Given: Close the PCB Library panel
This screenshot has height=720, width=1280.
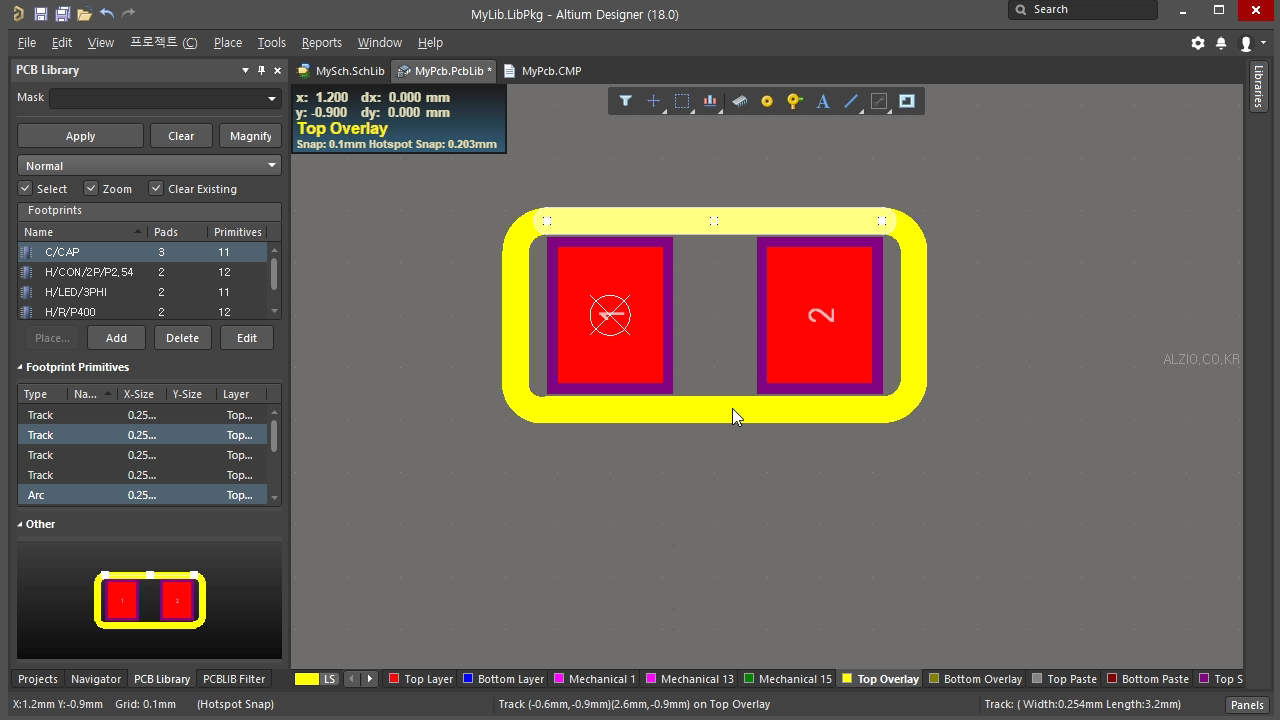Looking at the screenshot, I should 278,70.
